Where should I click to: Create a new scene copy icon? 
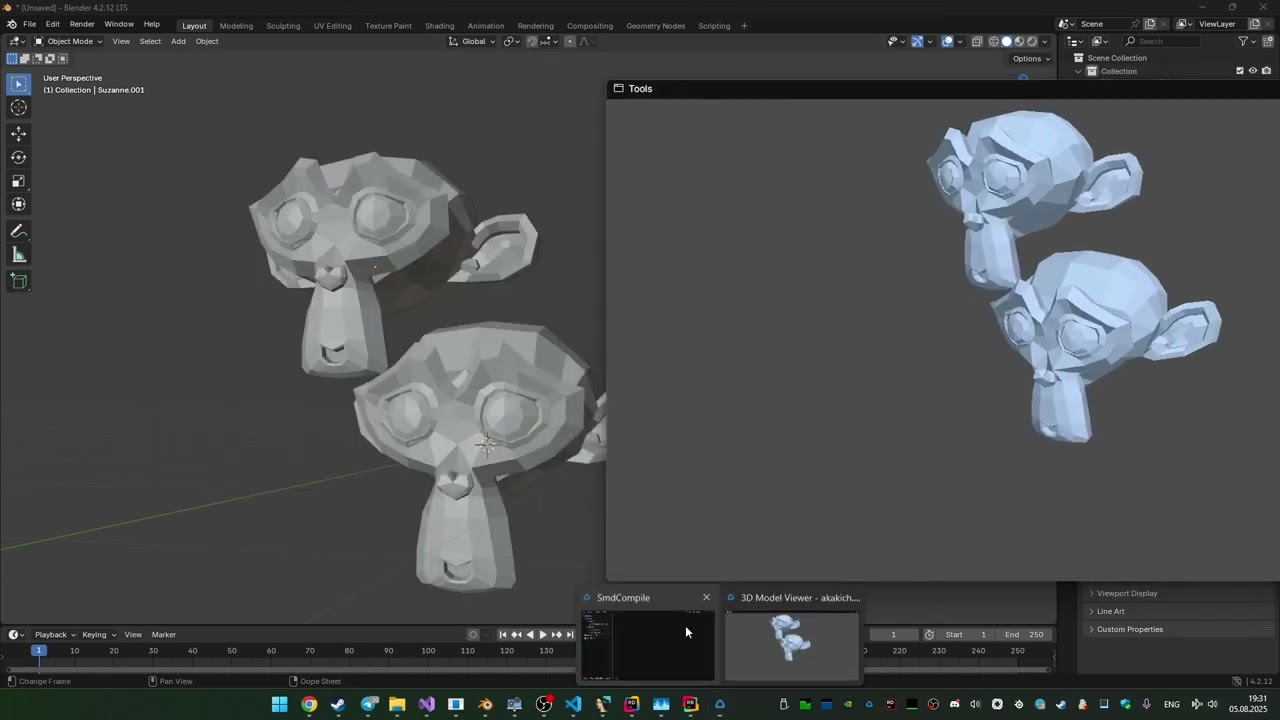[x=1150, y=24]
